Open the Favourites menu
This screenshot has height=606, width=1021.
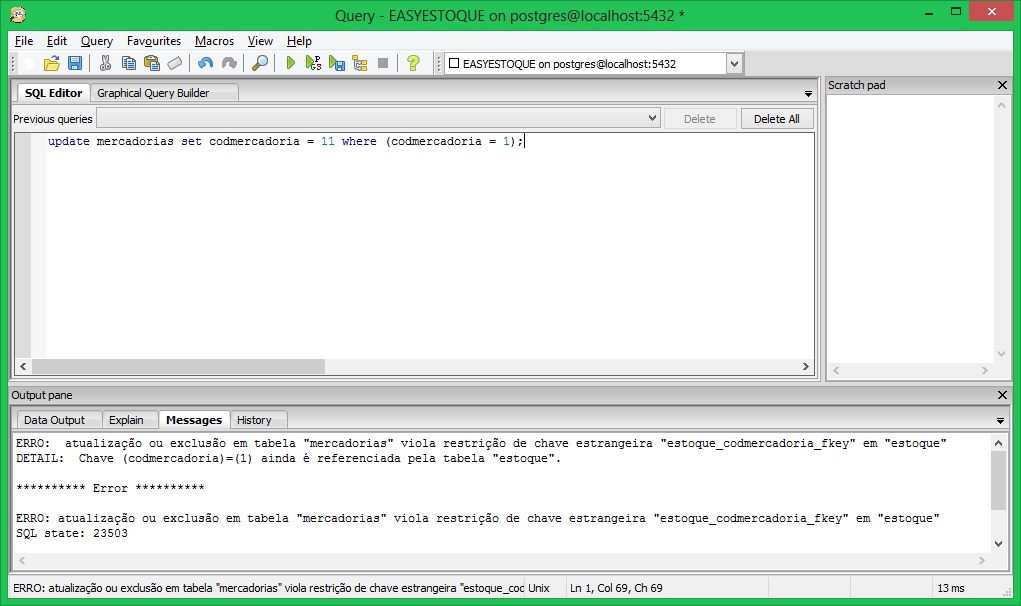click(x=154, y=41)
